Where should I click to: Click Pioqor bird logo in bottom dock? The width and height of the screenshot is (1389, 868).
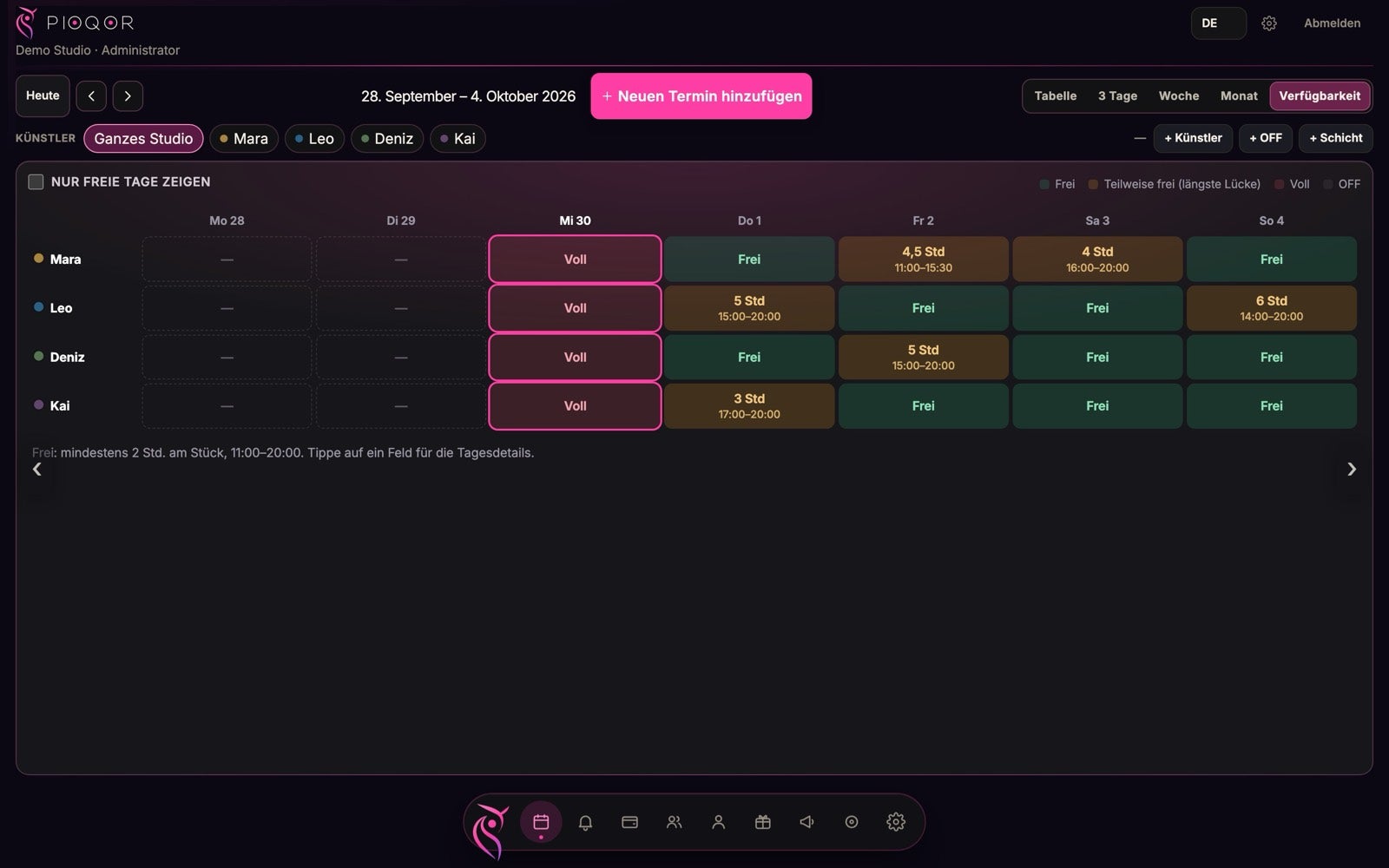(x=490, y=830)
